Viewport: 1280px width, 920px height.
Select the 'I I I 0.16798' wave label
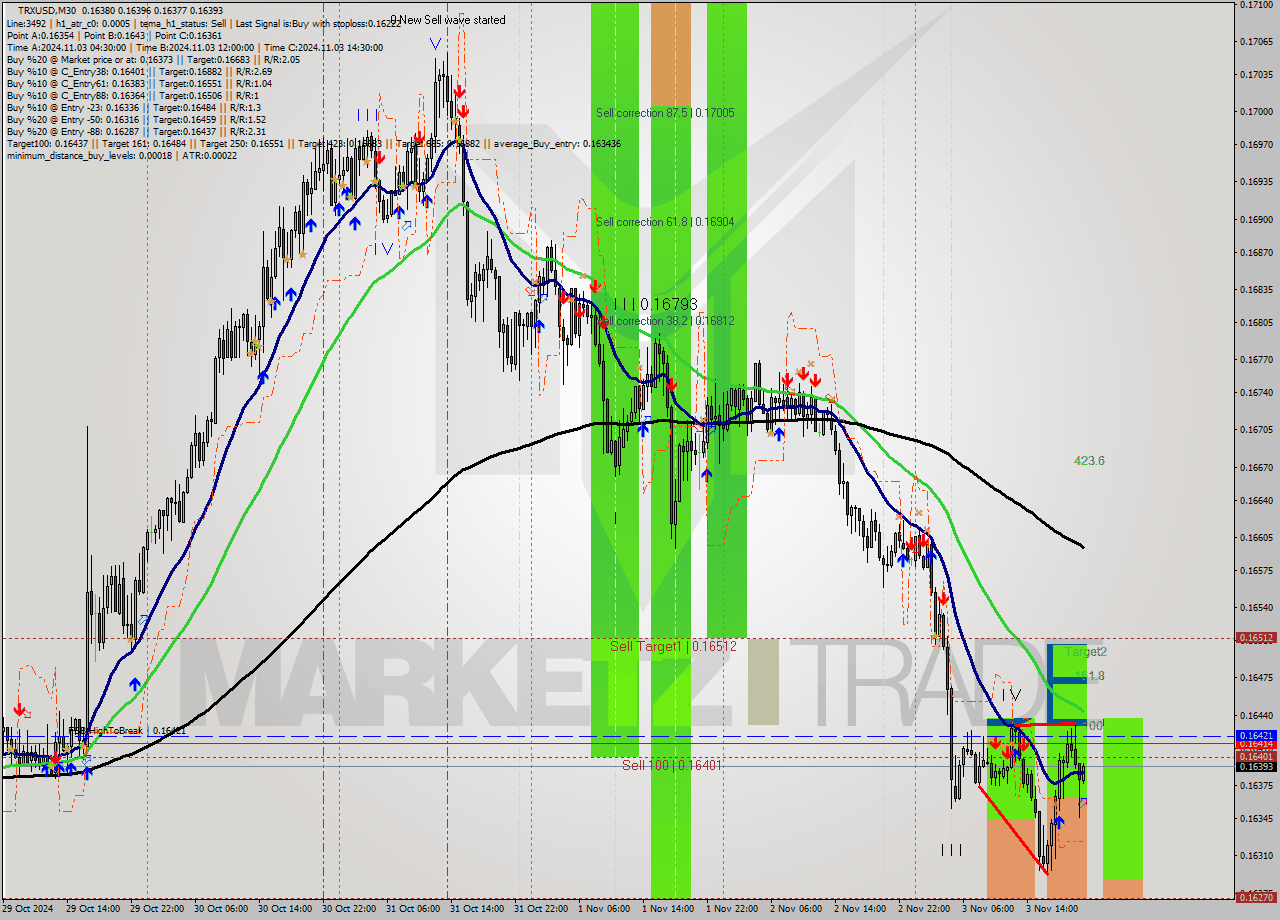tap(656, 303)
